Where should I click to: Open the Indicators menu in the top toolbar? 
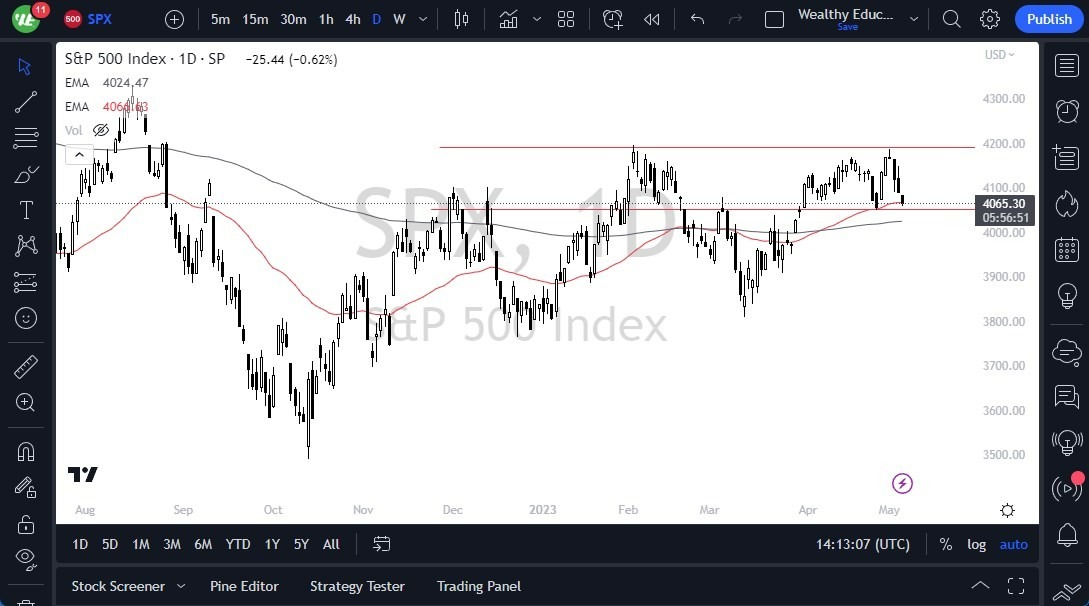click(x=508, y=19)
